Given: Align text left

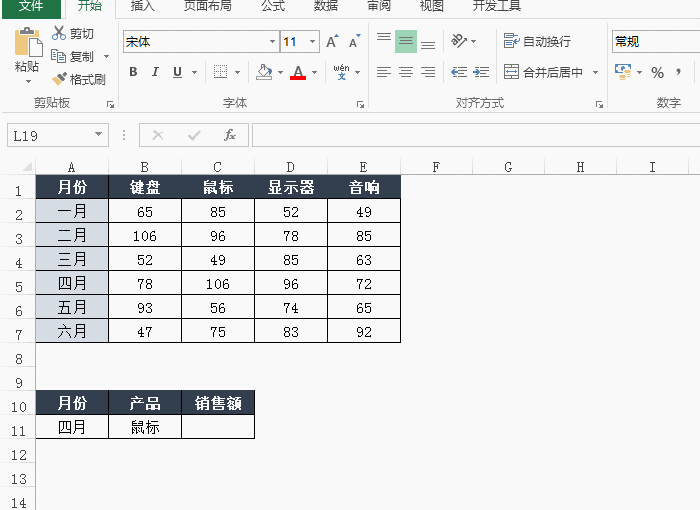Looking at the screenshot, I should pos(383,72).
